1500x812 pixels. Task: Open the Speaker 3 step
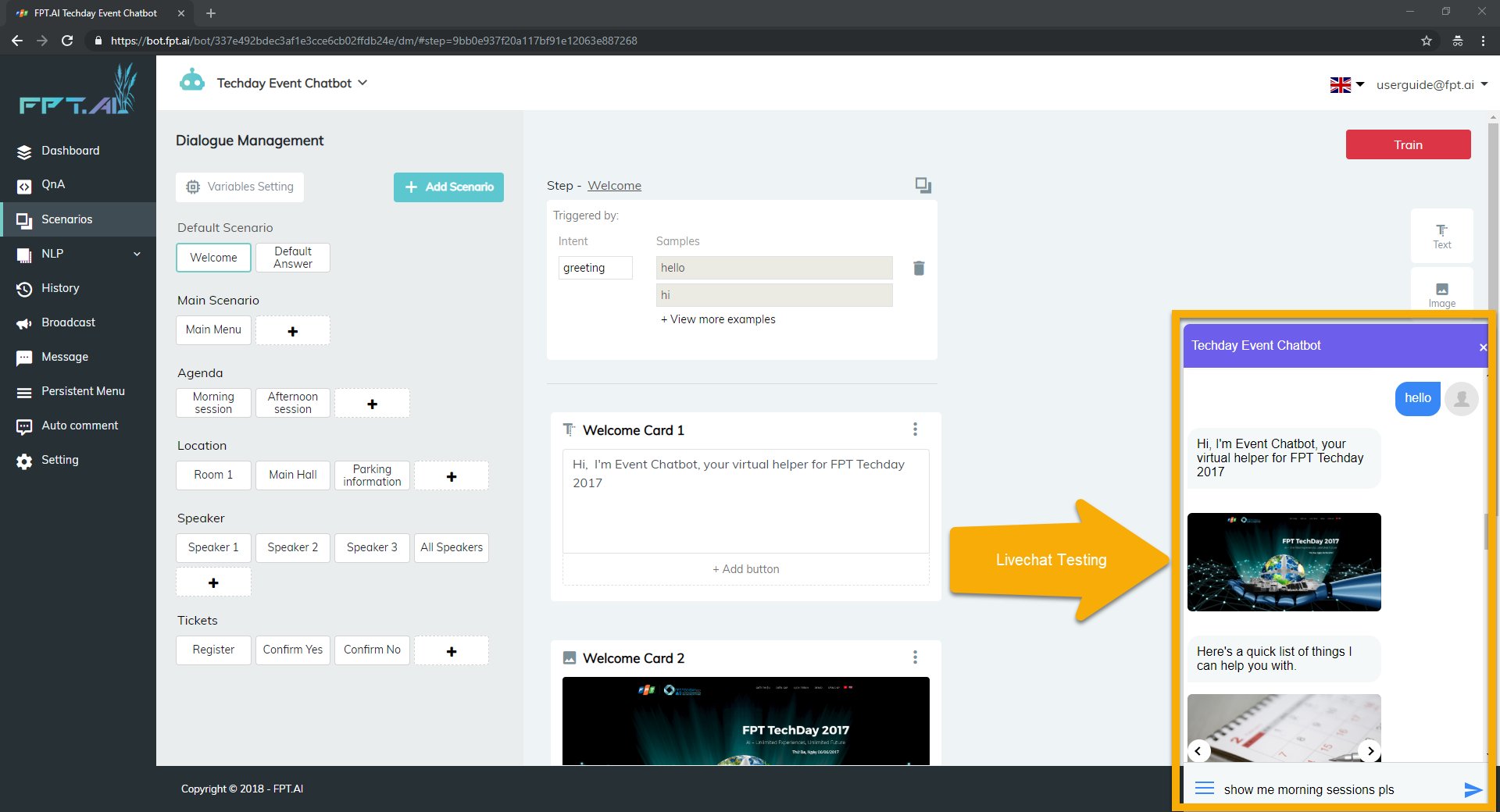tap(372, 547)
